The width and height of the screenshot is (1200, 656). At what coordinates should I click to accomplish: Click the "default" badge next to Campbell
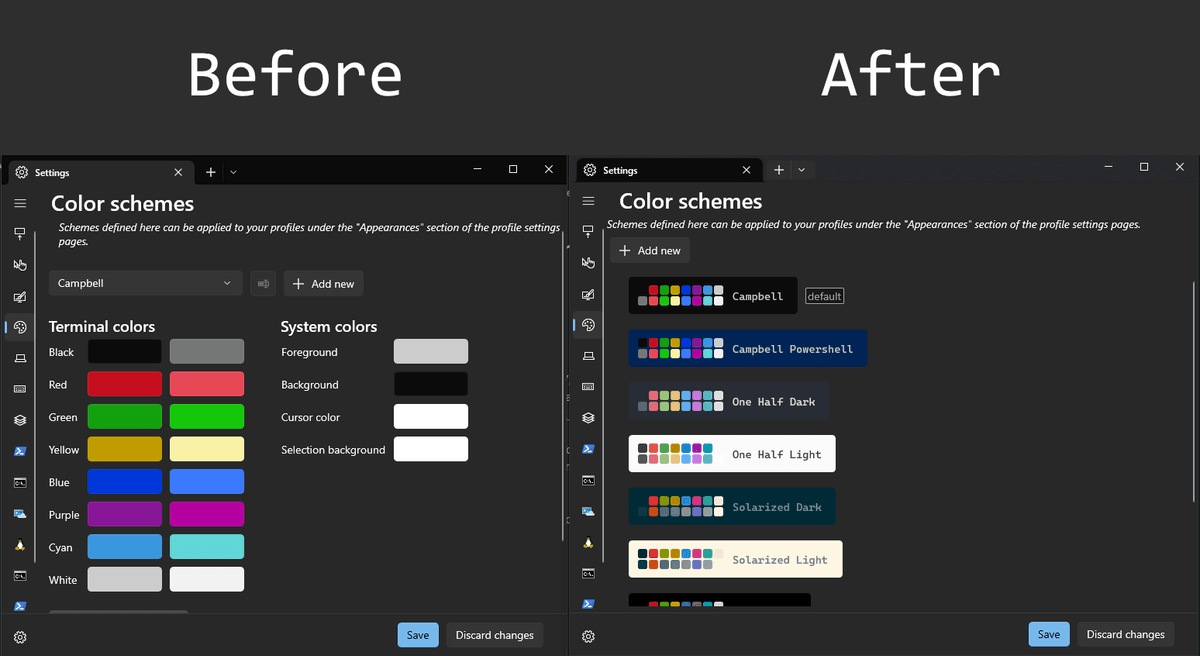[825, 296]
